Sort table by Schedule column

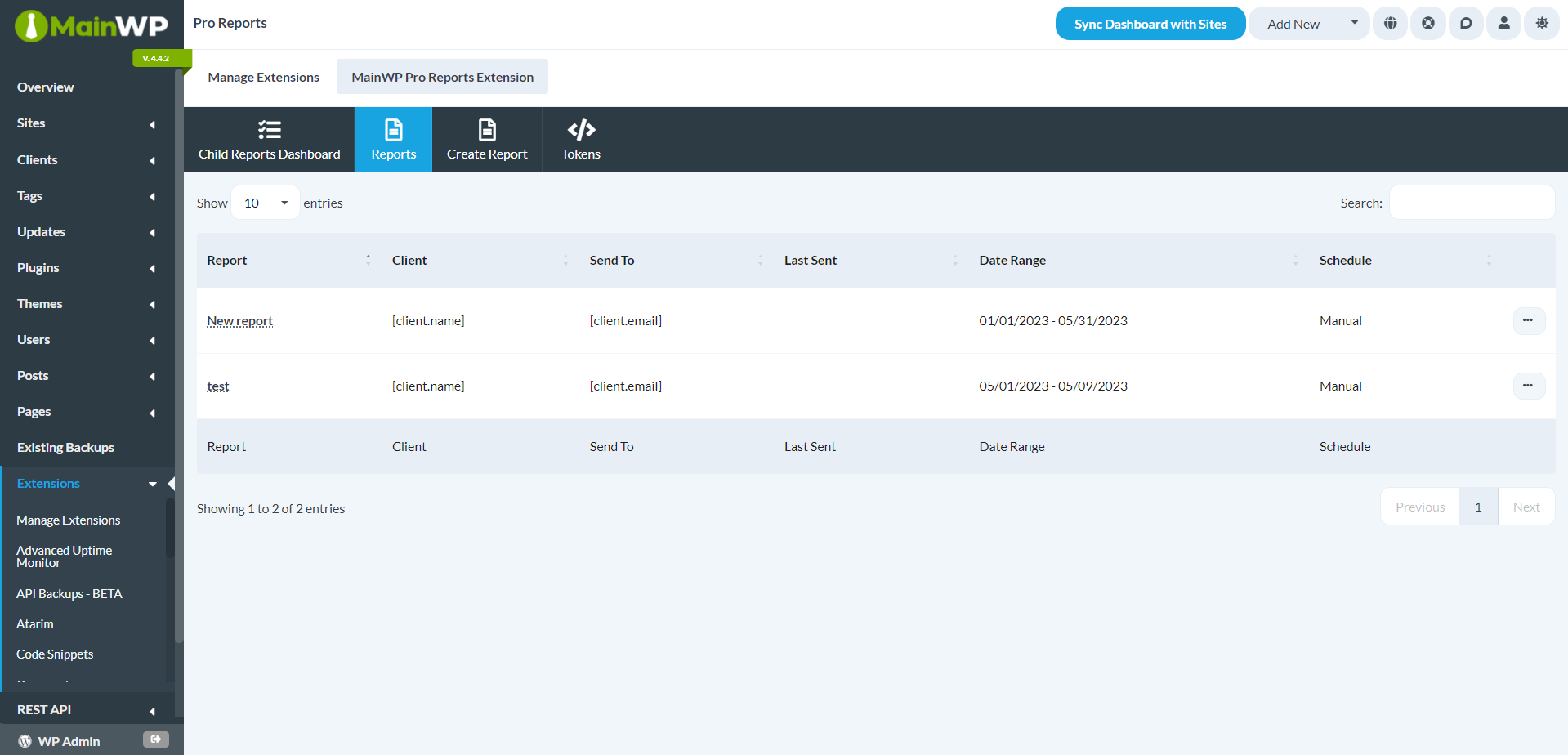tap(1405, 260)
